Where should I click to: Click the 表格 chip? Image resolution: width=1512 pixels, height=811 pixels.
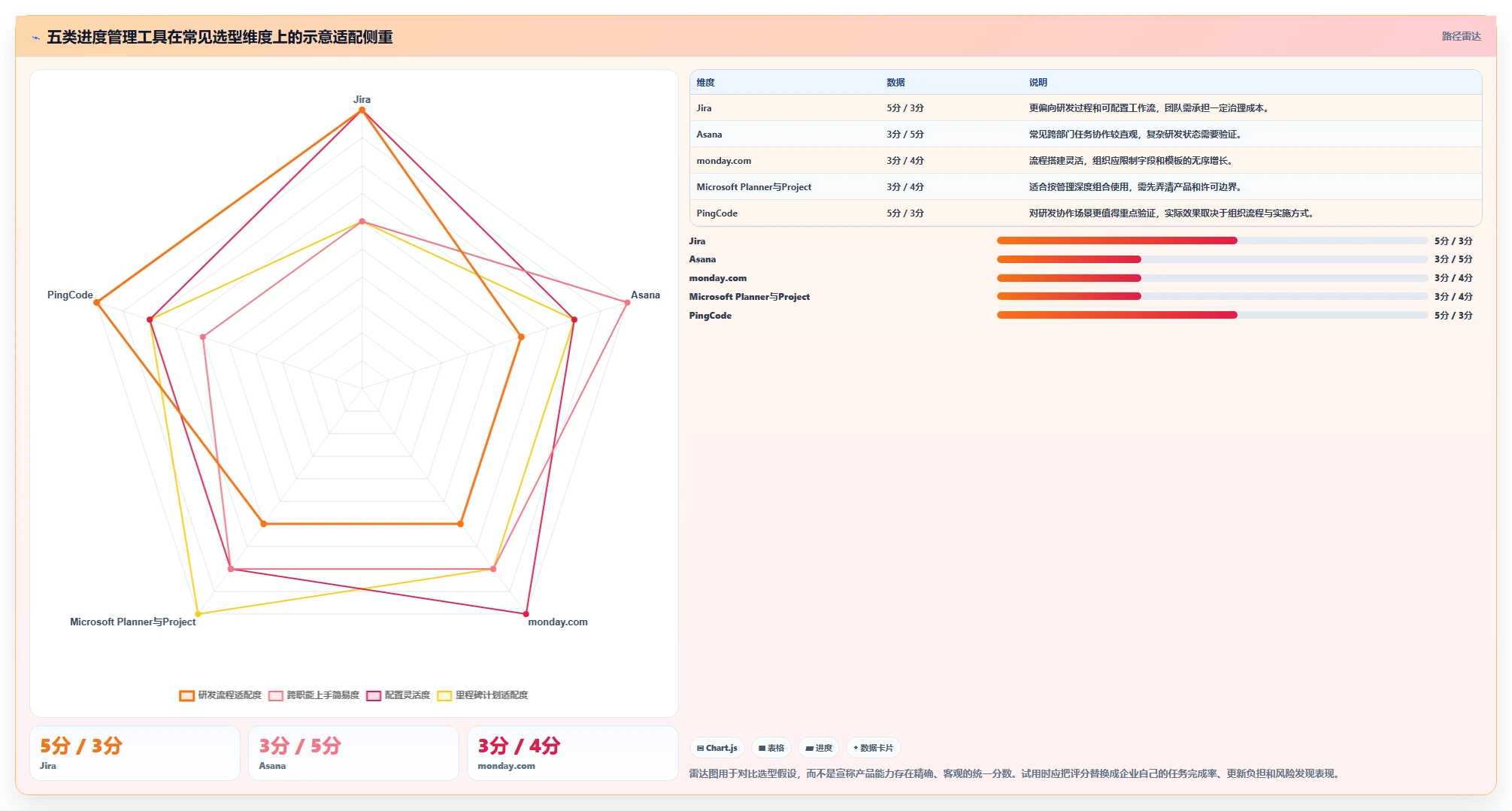pos(771,748)
